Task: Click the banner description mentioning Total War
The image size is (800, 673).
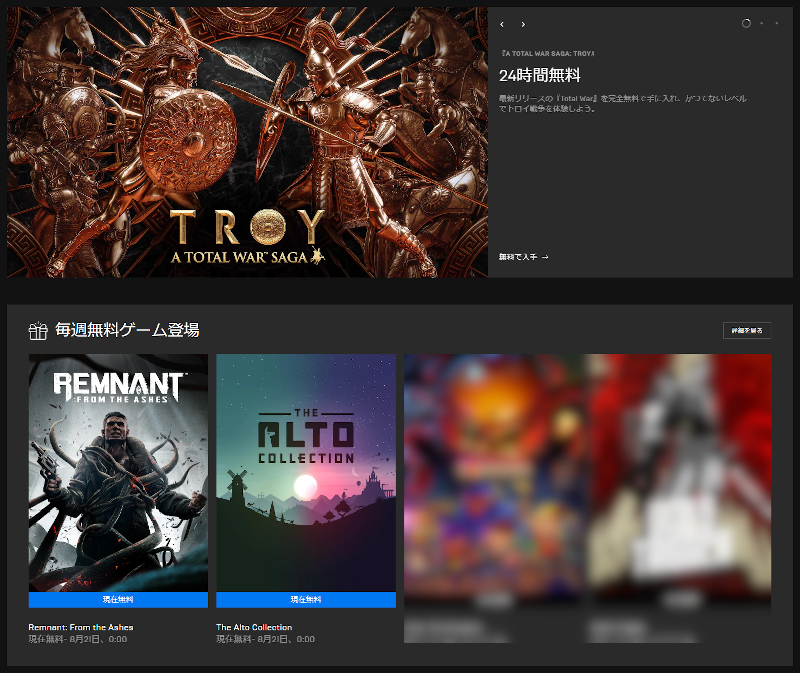Action: pyautogui.click(x=623, y=104)
